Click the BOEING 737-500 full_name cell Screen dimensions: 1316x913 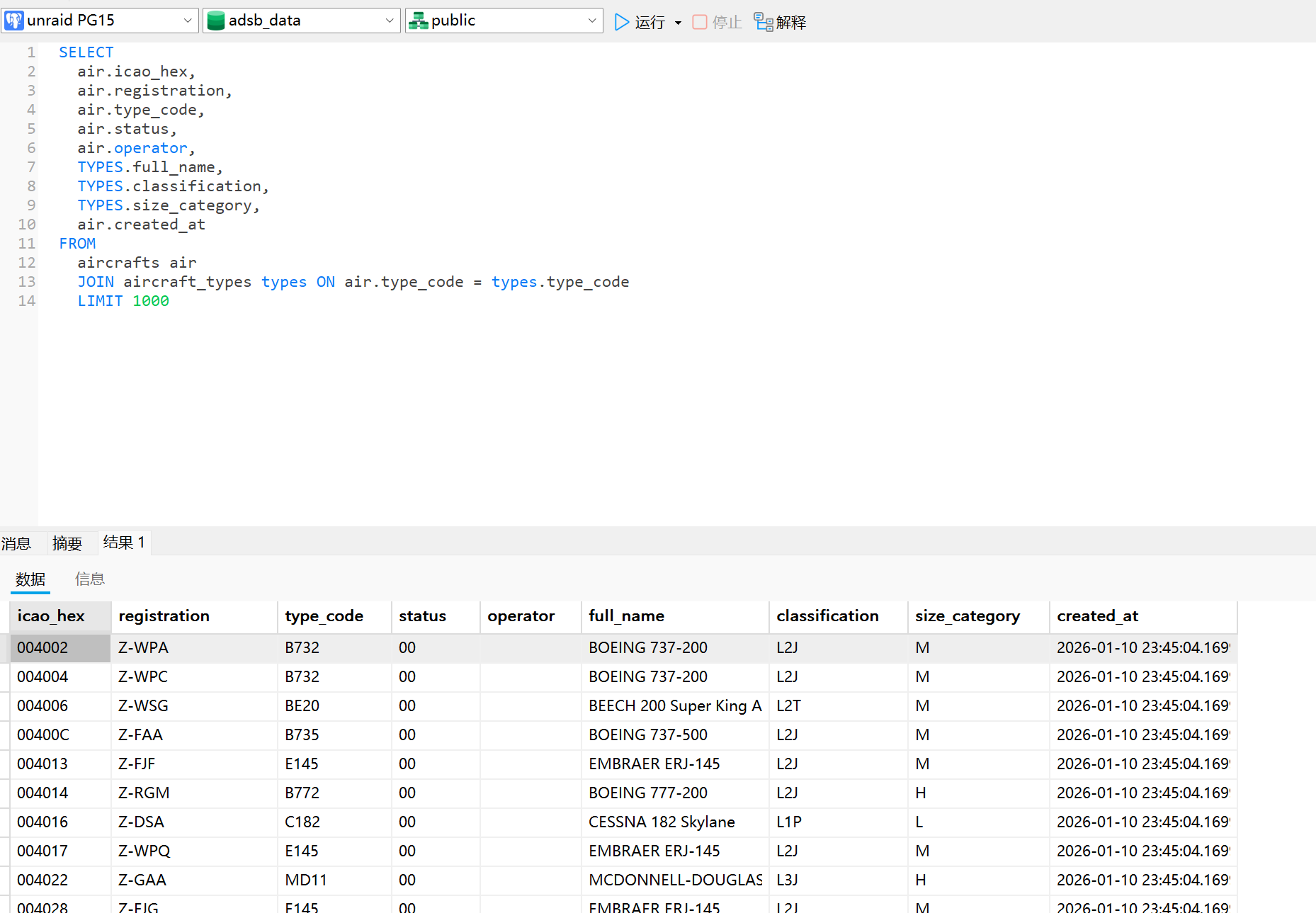pyautogui.click(x=675, y=735)
